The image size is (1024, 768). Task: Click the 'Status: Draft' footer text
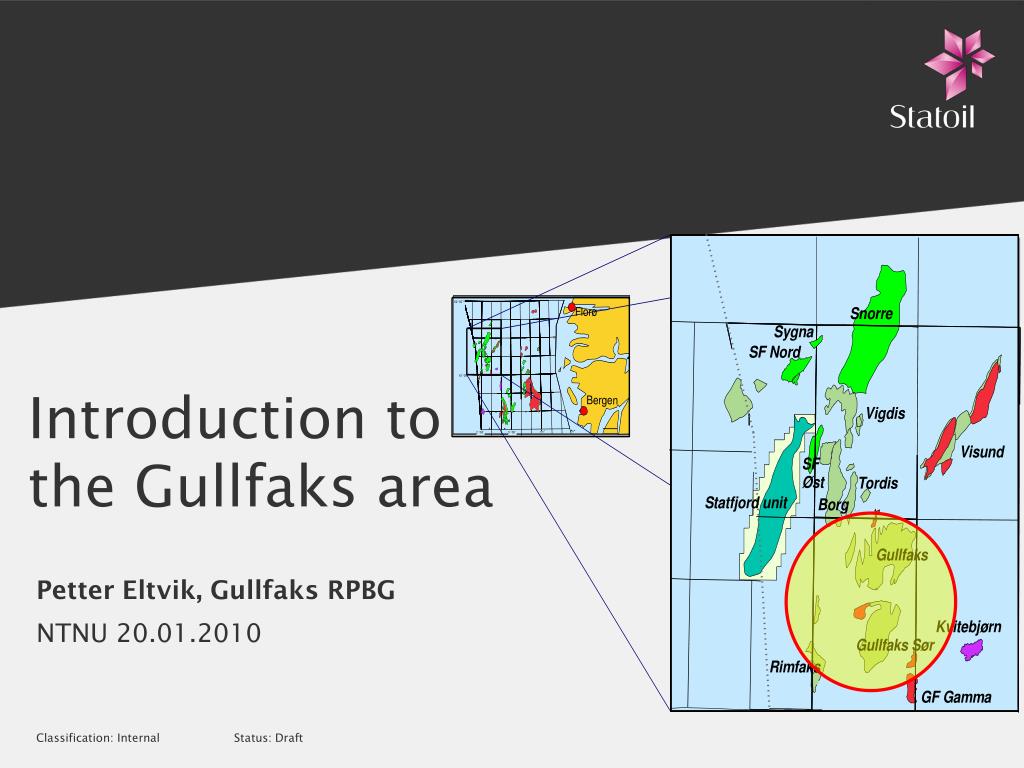(268, 738)
